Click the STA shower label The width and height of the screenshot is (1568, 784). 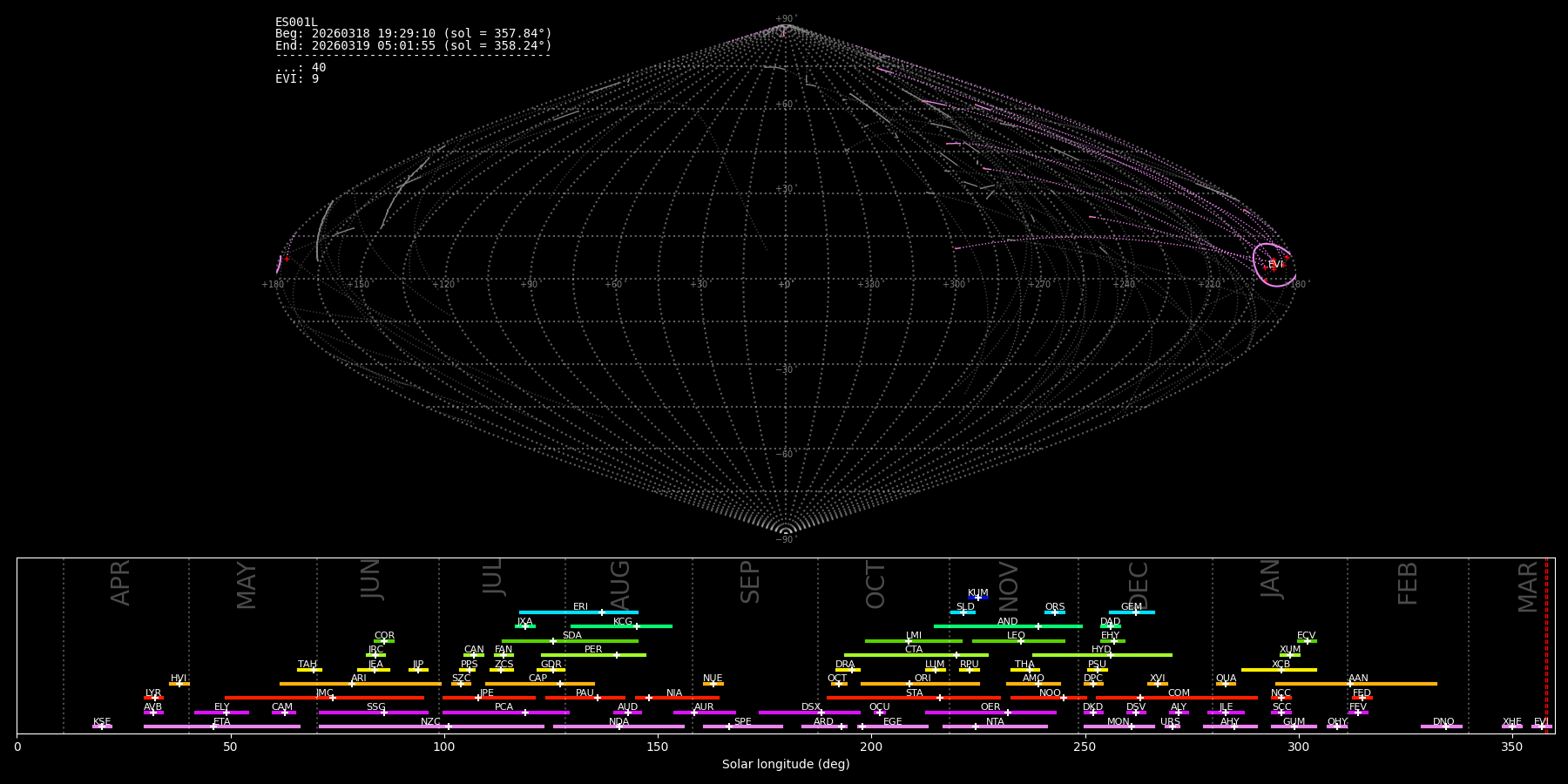(914, 693)
